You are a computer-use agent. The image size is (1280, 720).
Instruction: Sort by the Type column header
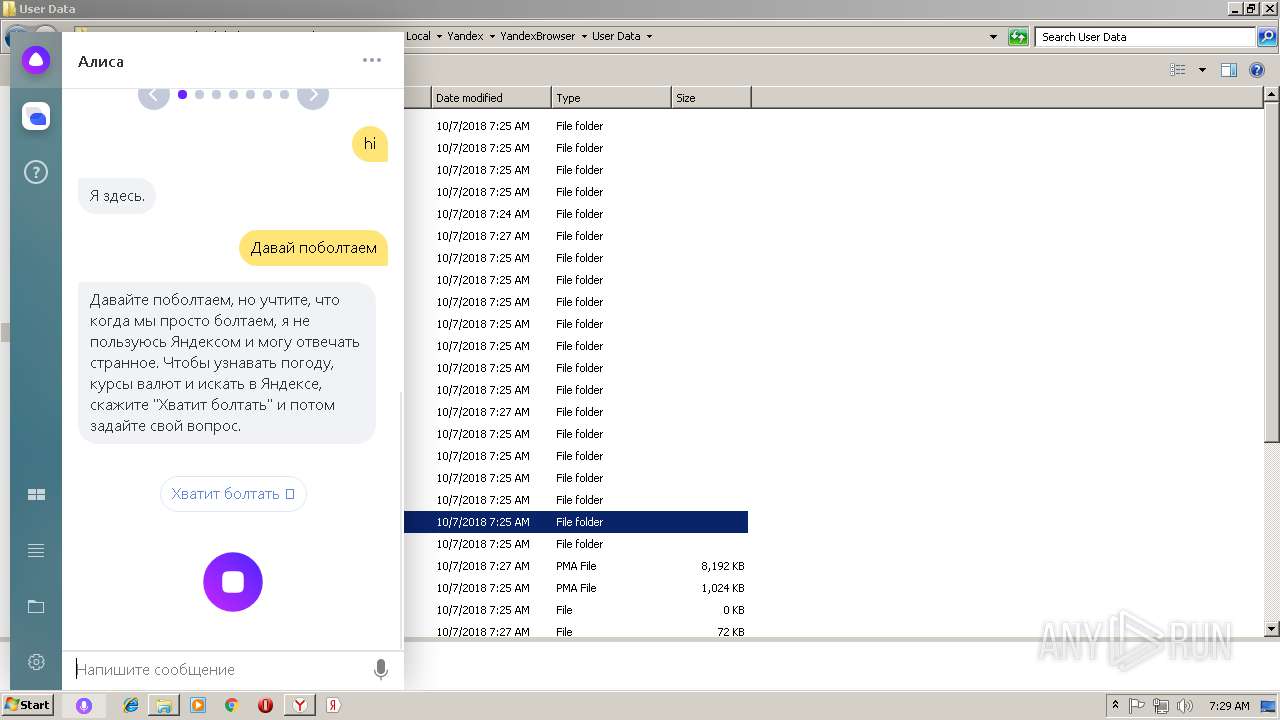pos(611,98)
